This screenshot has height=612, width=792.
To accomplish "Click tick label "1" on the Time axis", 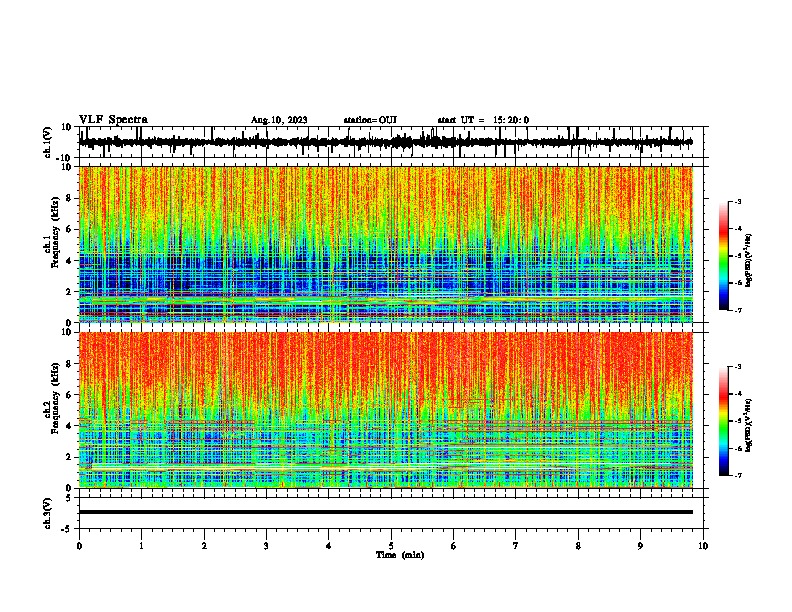I will [141, 546].
